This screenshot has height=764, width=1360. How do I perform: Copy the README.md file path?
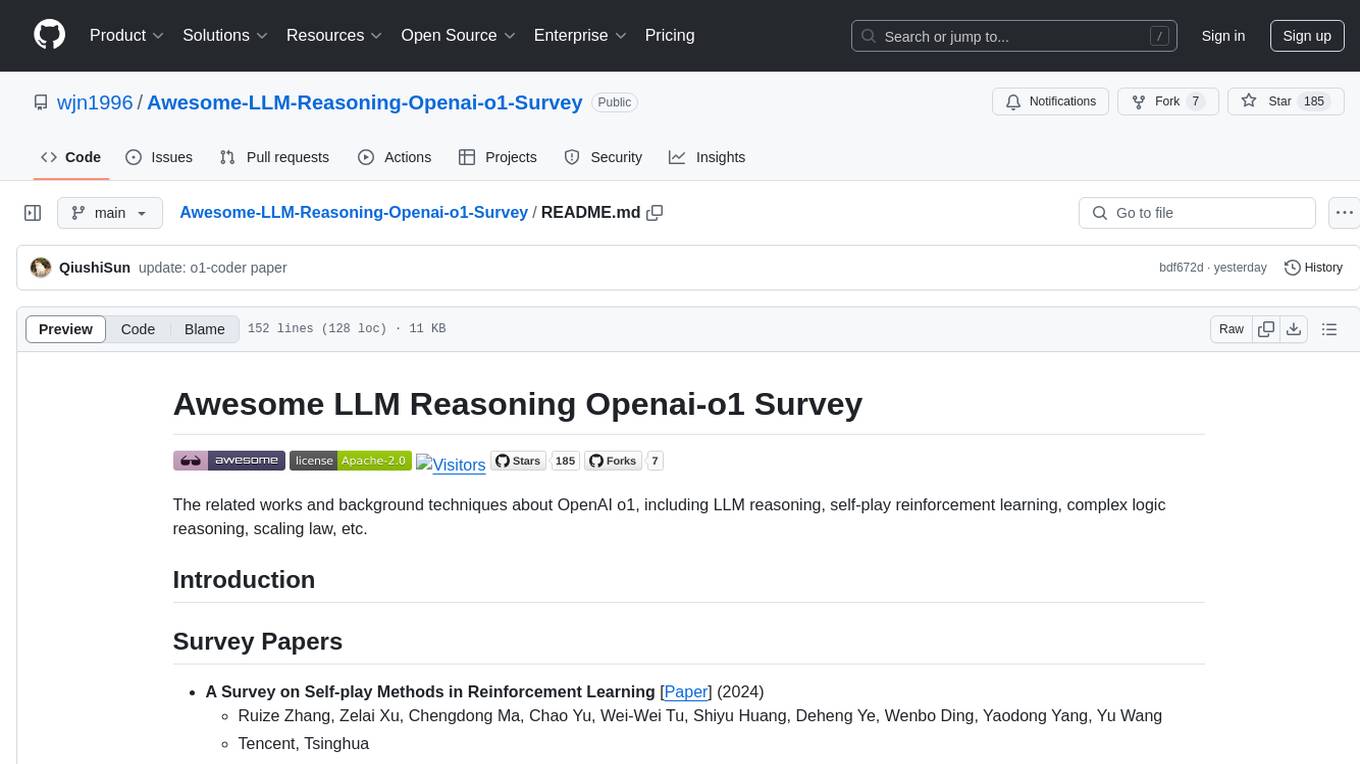pyautogui.click(x=655, y=213)
